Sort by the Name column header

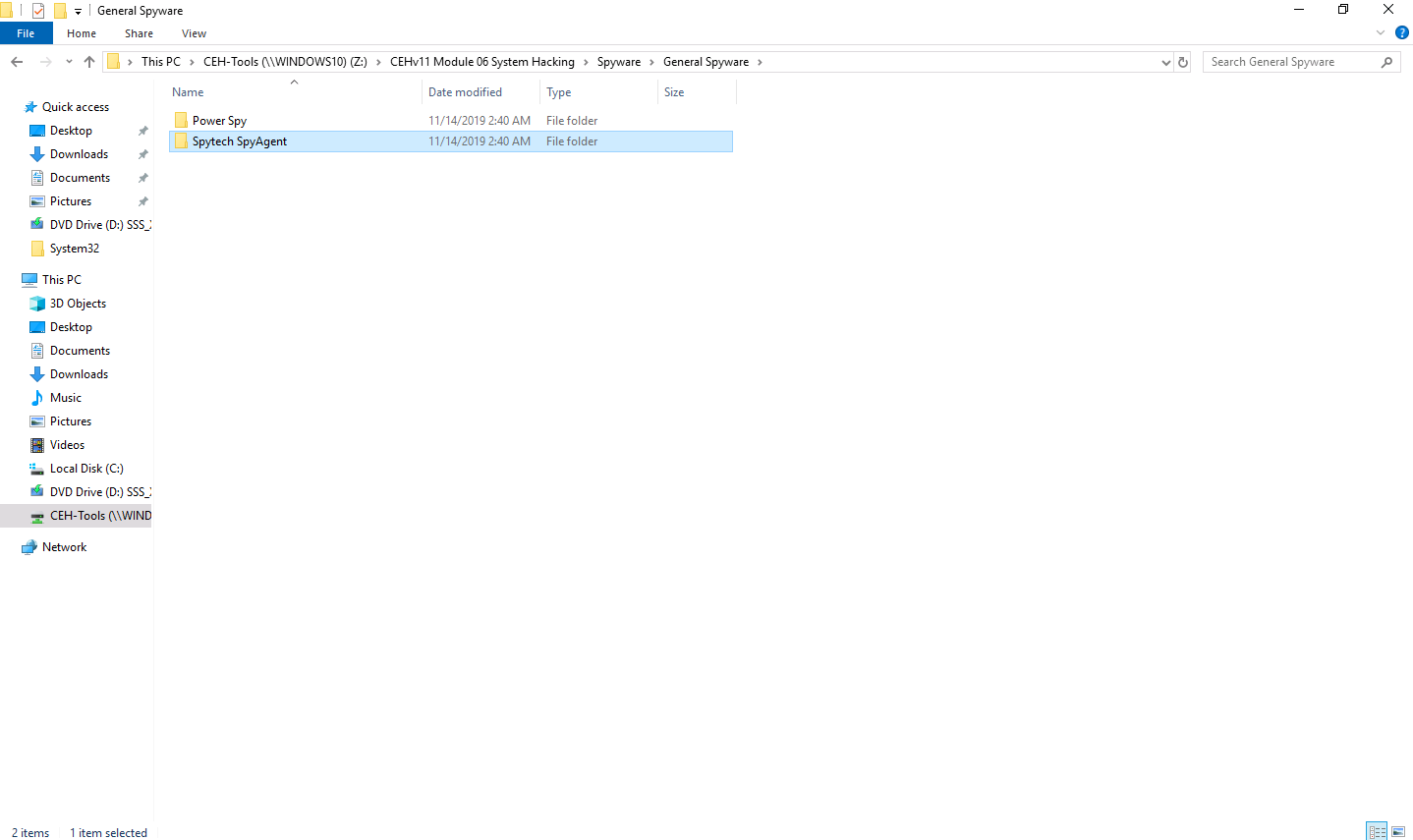(x=294, y=92)
